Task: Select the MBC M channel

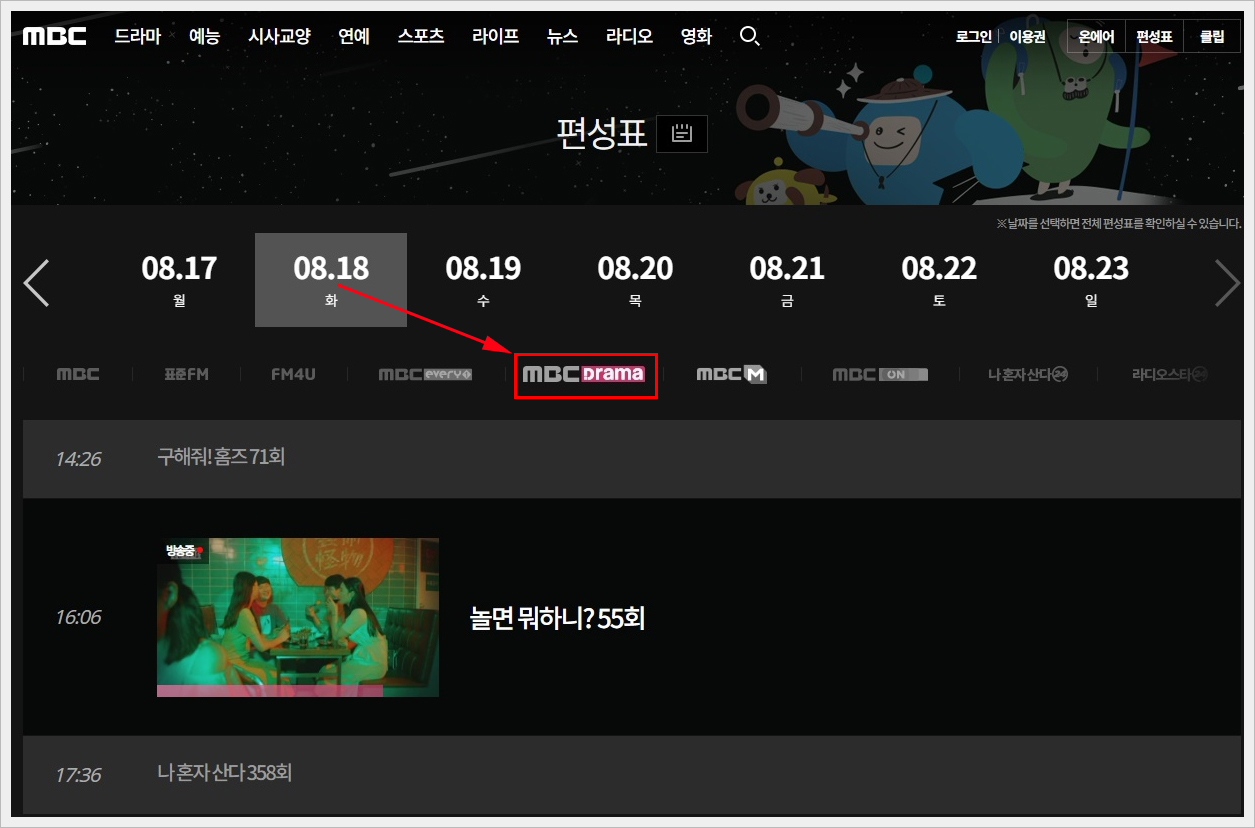Action: click(x=731, y=374)
